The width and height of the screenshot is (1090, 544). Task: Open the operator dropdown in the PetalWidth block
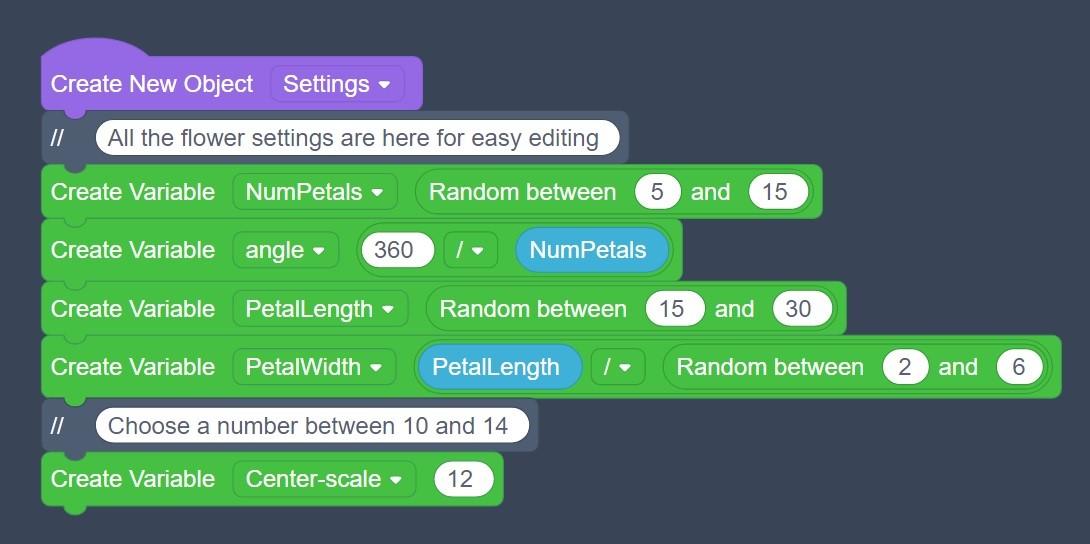(x=617, y=367)
